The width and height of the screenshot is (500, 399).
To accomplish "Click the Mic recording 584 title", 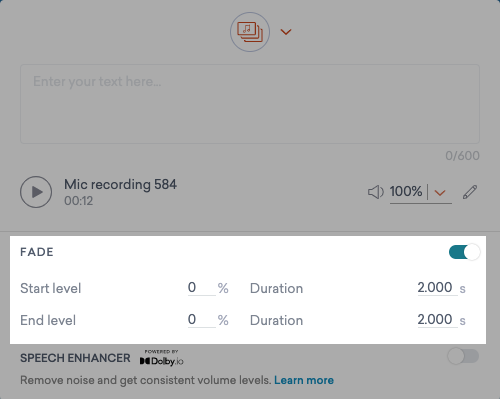I will tap(120, 184).
